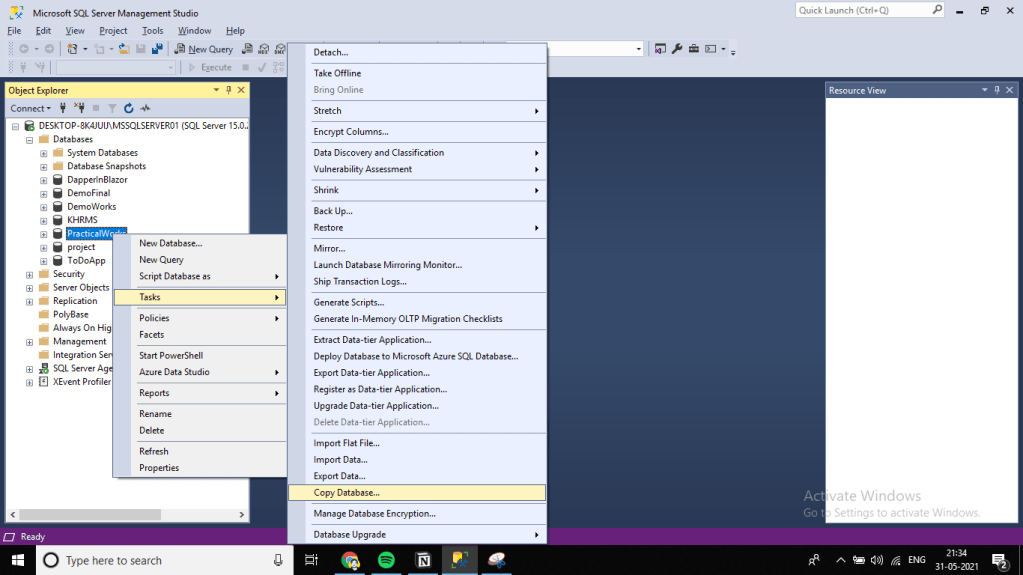Choose Back Up from the Tasks submenu
The height and width of the screenshot is (575, 1023).
click(333, 211)
